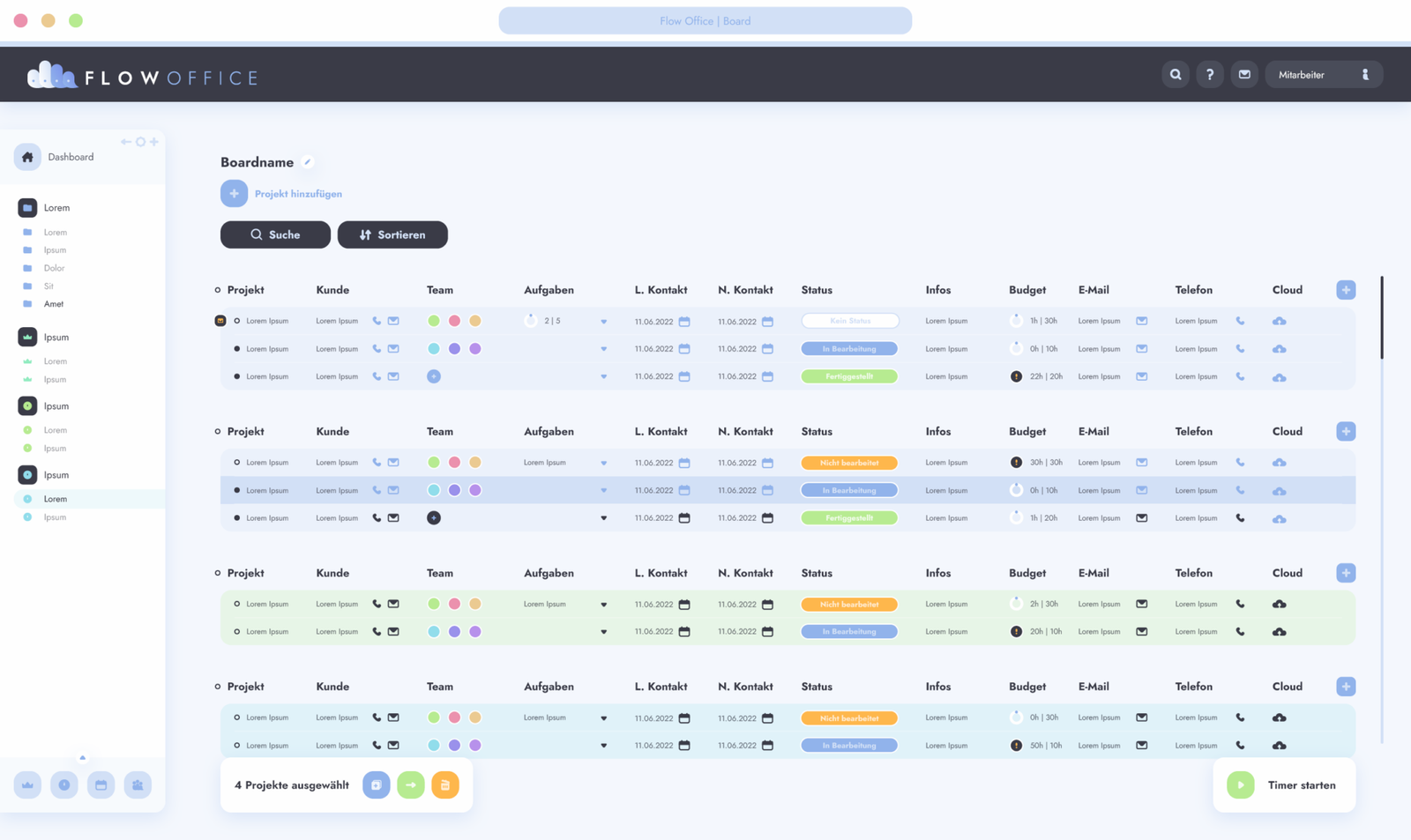Click the Projekt hinzufügen link
Image resolution: width=1411 pixels, height=840 pixels.
(298, 194)
